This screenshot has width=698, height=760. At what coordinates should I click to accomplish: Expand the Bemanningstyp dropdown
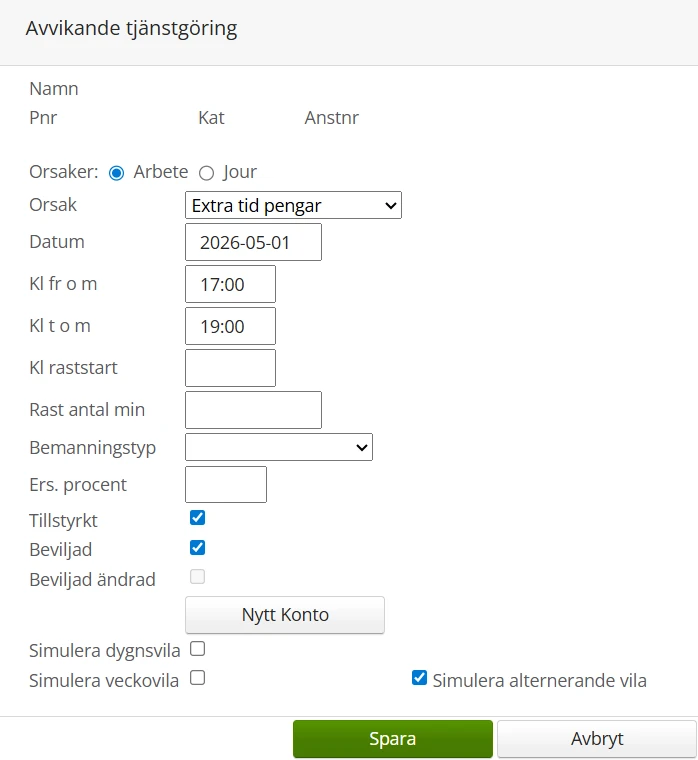point(279,447)
